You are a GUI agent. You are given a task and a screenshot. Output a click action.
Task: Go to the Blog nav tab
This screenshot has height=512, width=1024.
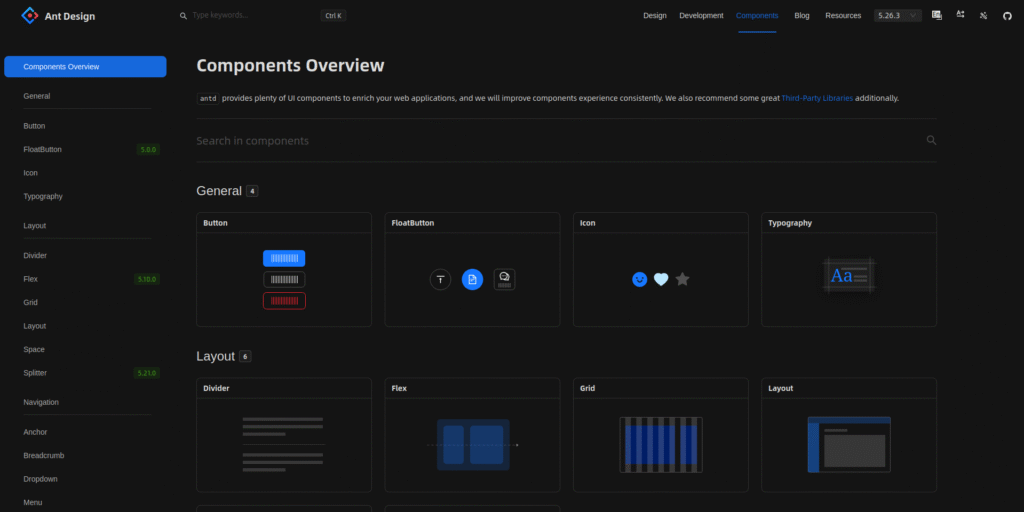coord(802,16)
